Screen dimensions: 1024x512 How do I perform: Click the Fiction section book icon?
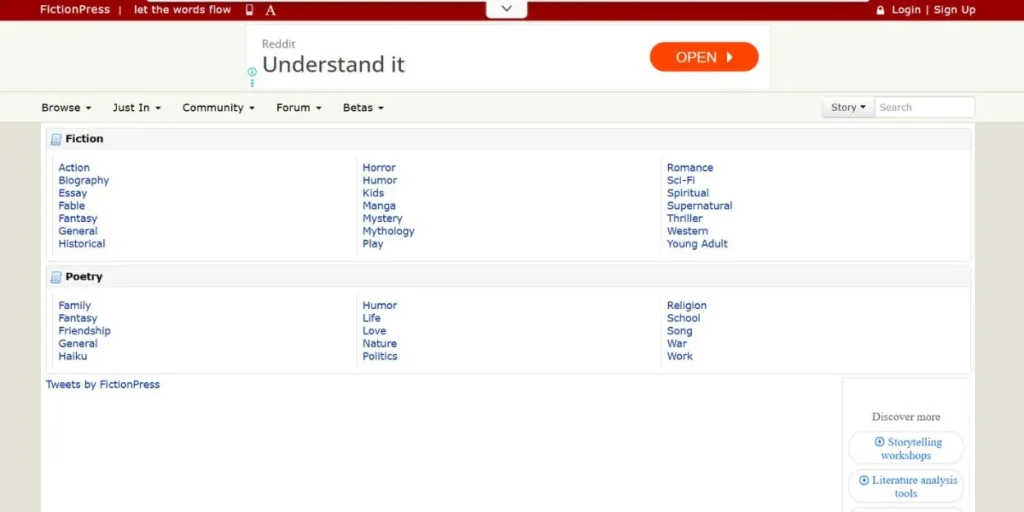[x=56, y=139]
